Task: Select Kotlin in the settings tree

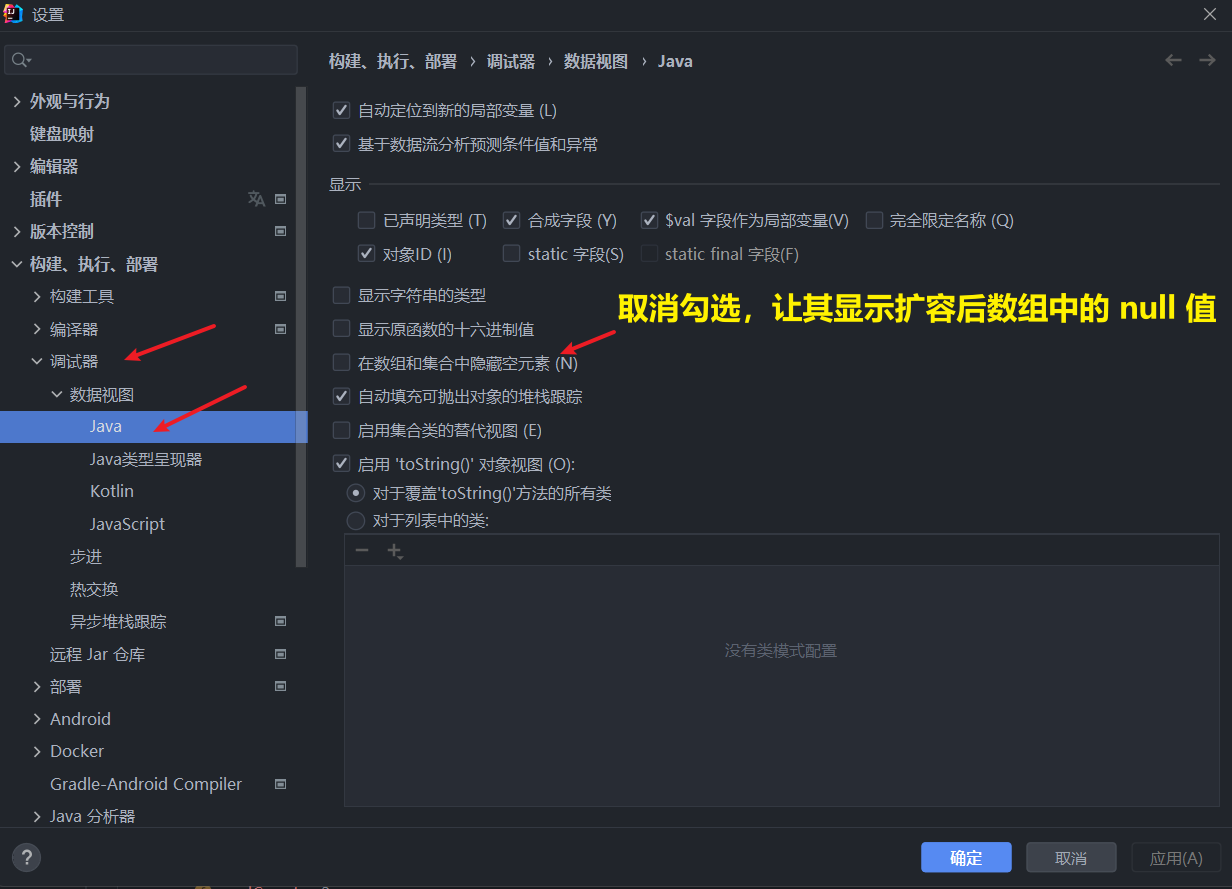Action: click(x=111, y=490)
